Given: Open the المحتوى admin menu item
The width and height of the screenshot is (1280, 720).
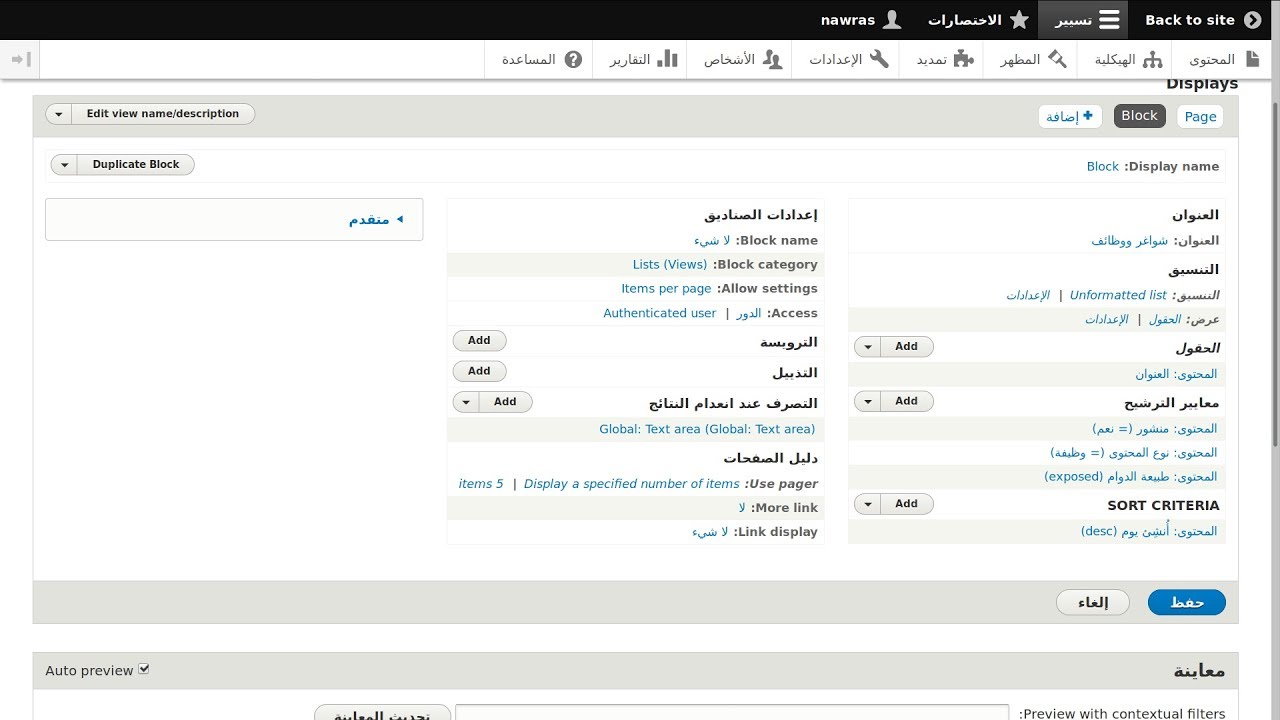Looking at the screenshot, I should [x=1224, y=59].
